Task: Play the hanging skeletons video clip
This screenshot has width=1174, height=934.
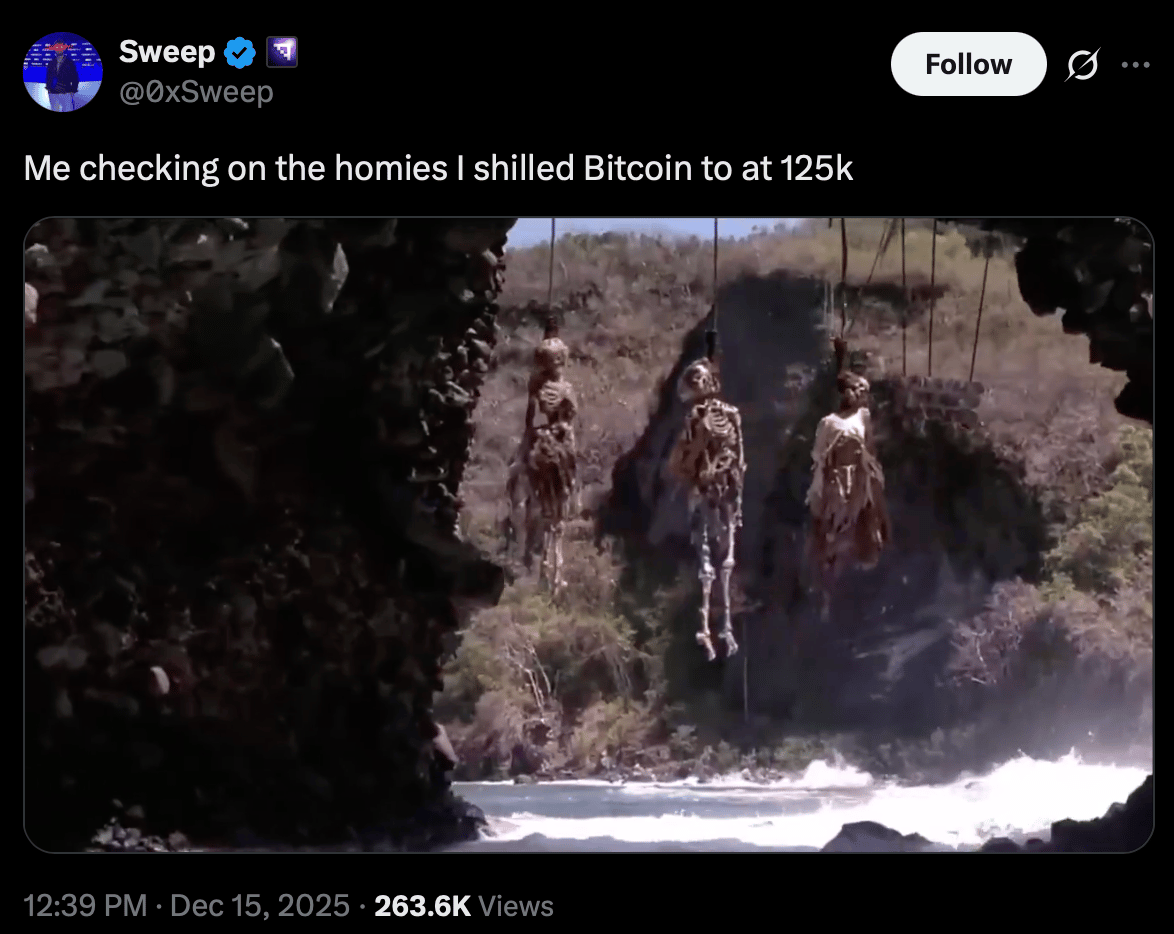Action: (x=588, y=535)
